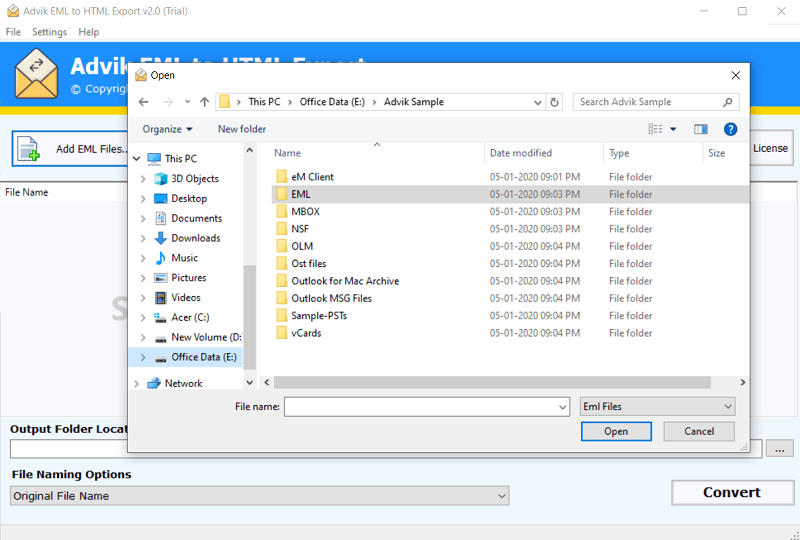Go back in the Open dialog
800x540 pixels.
[x=144, y=102]
